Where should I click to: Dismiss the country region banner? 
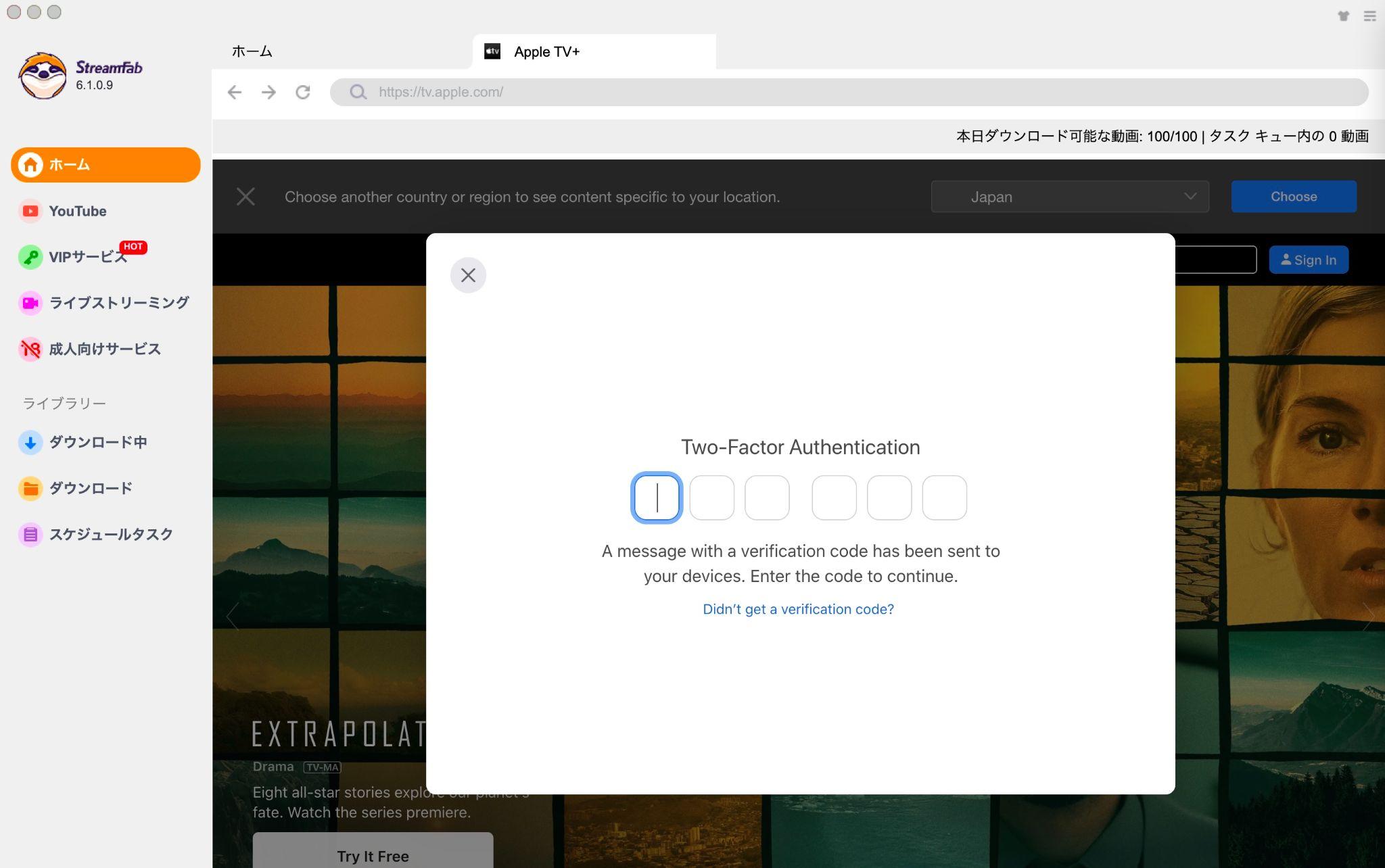[245, 197]
